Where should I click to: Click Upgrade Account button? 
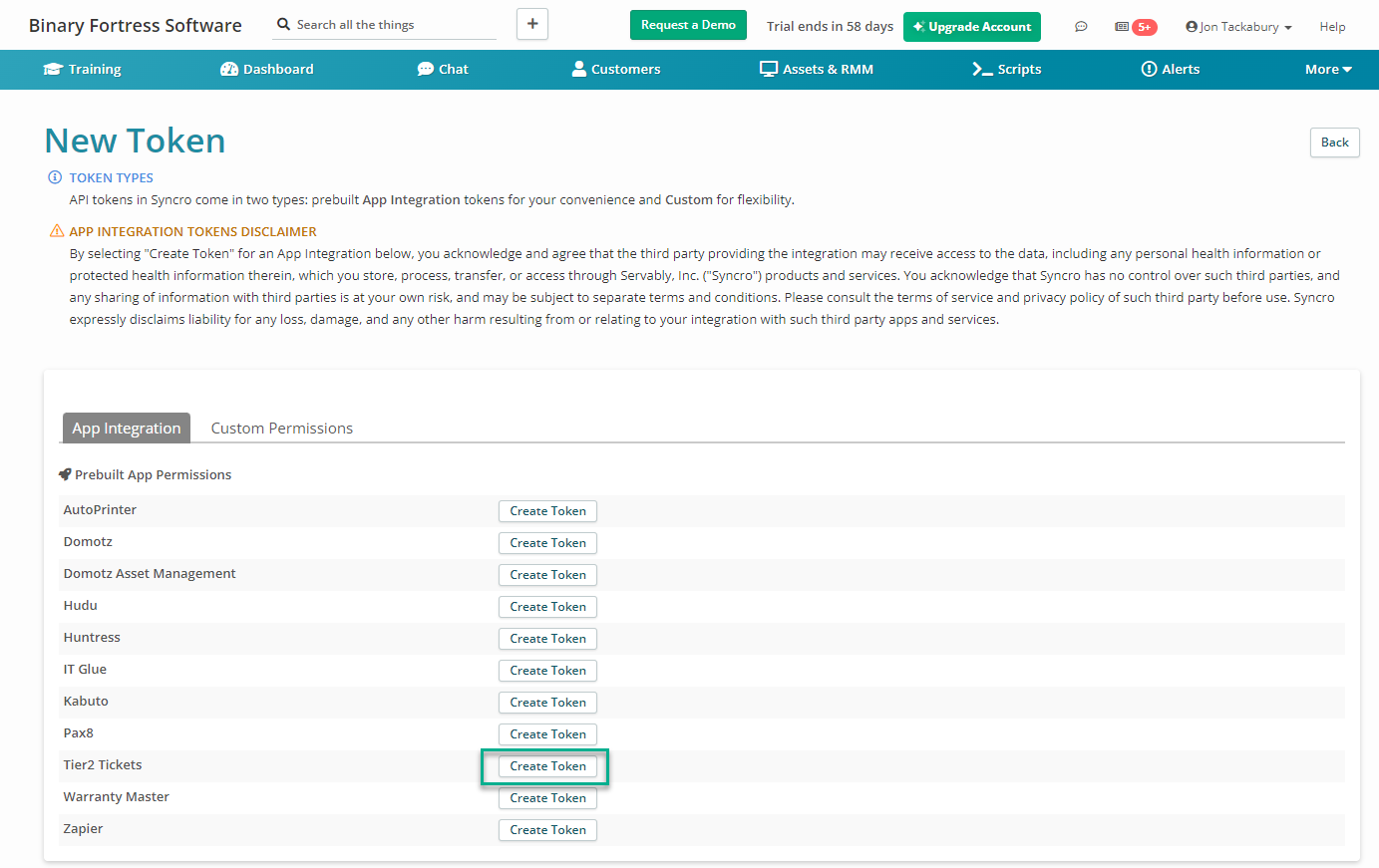click(972, 27)
